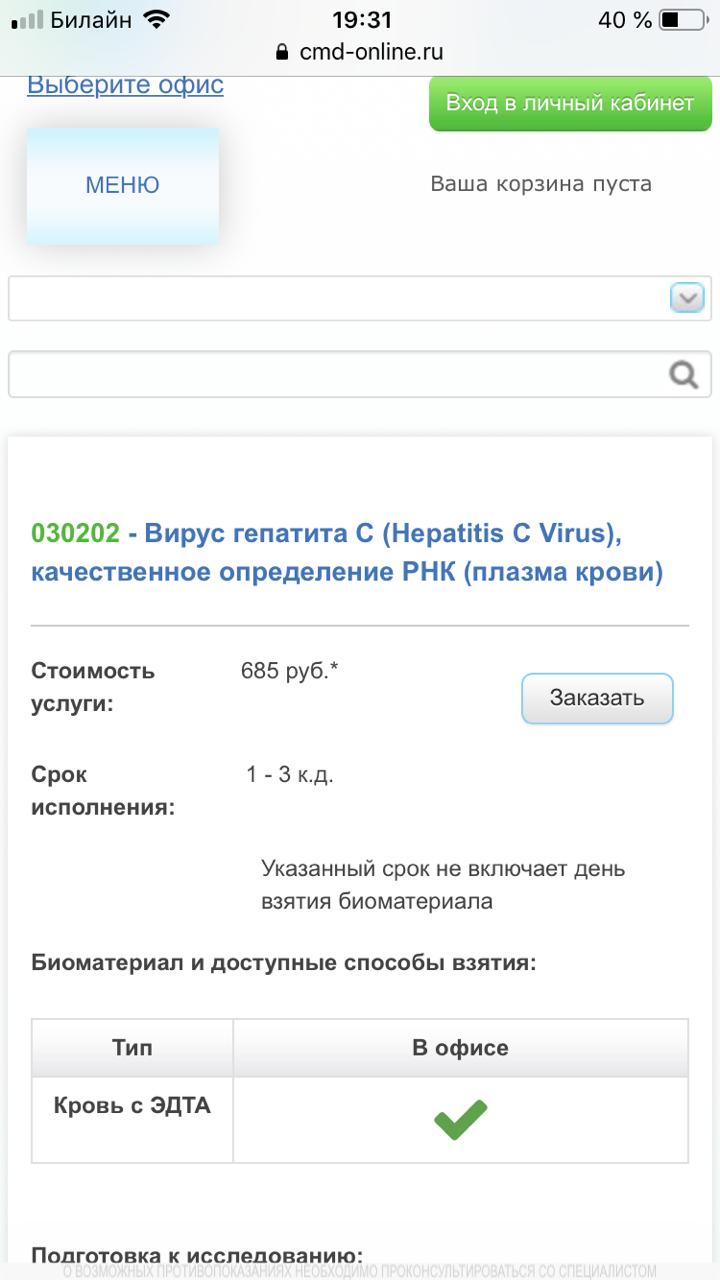Tap the Ваша корзина пуста cart status

(541, 184)
